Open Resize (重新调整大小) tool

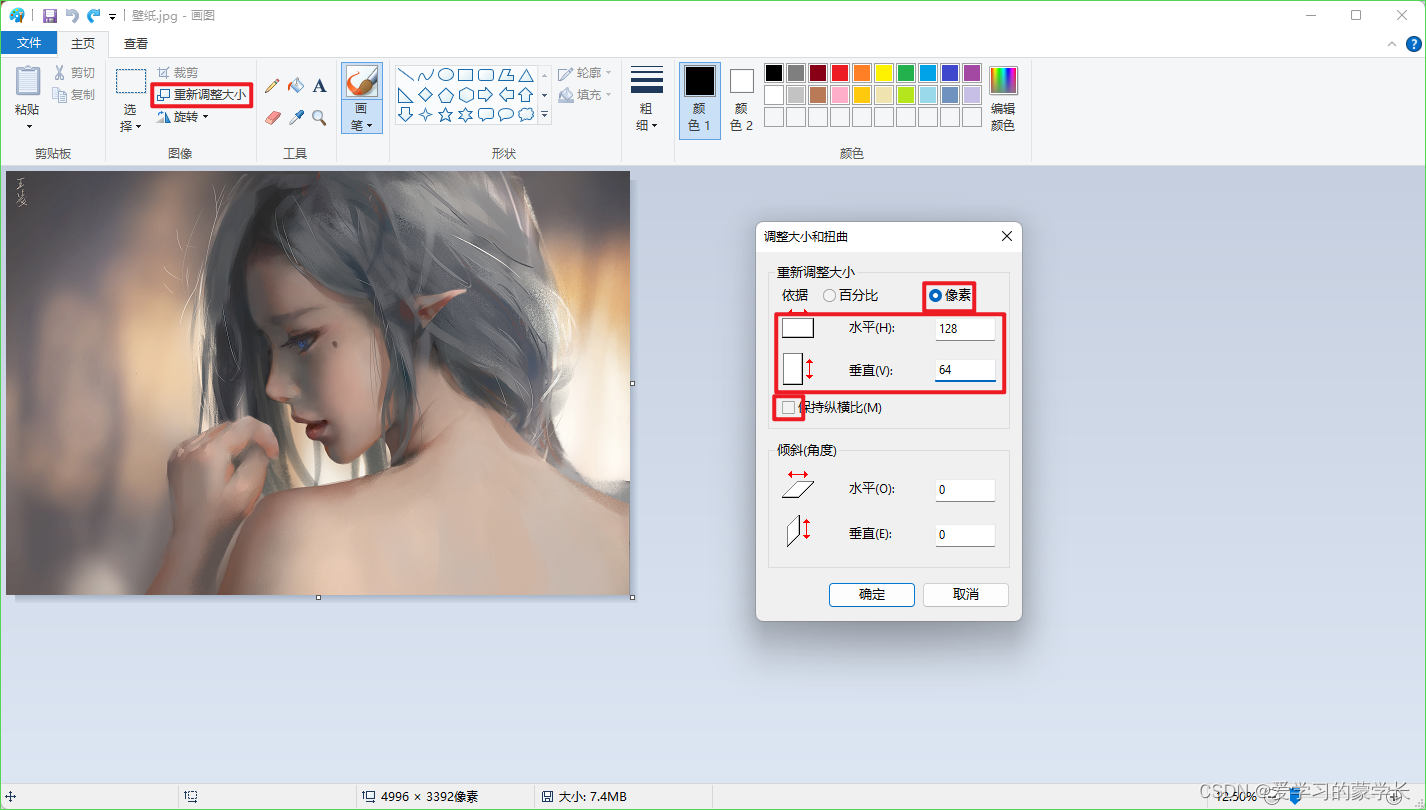point(201,95)
